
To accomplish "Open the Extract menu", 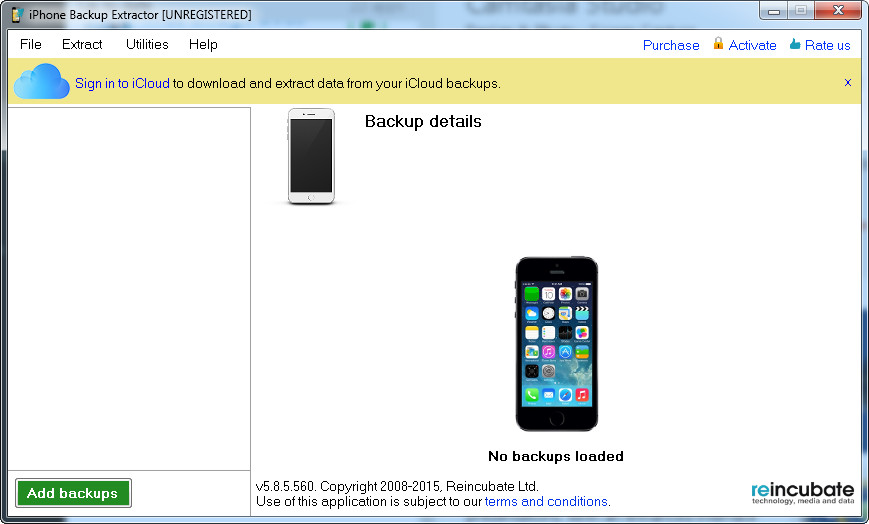I will [82, 44].
